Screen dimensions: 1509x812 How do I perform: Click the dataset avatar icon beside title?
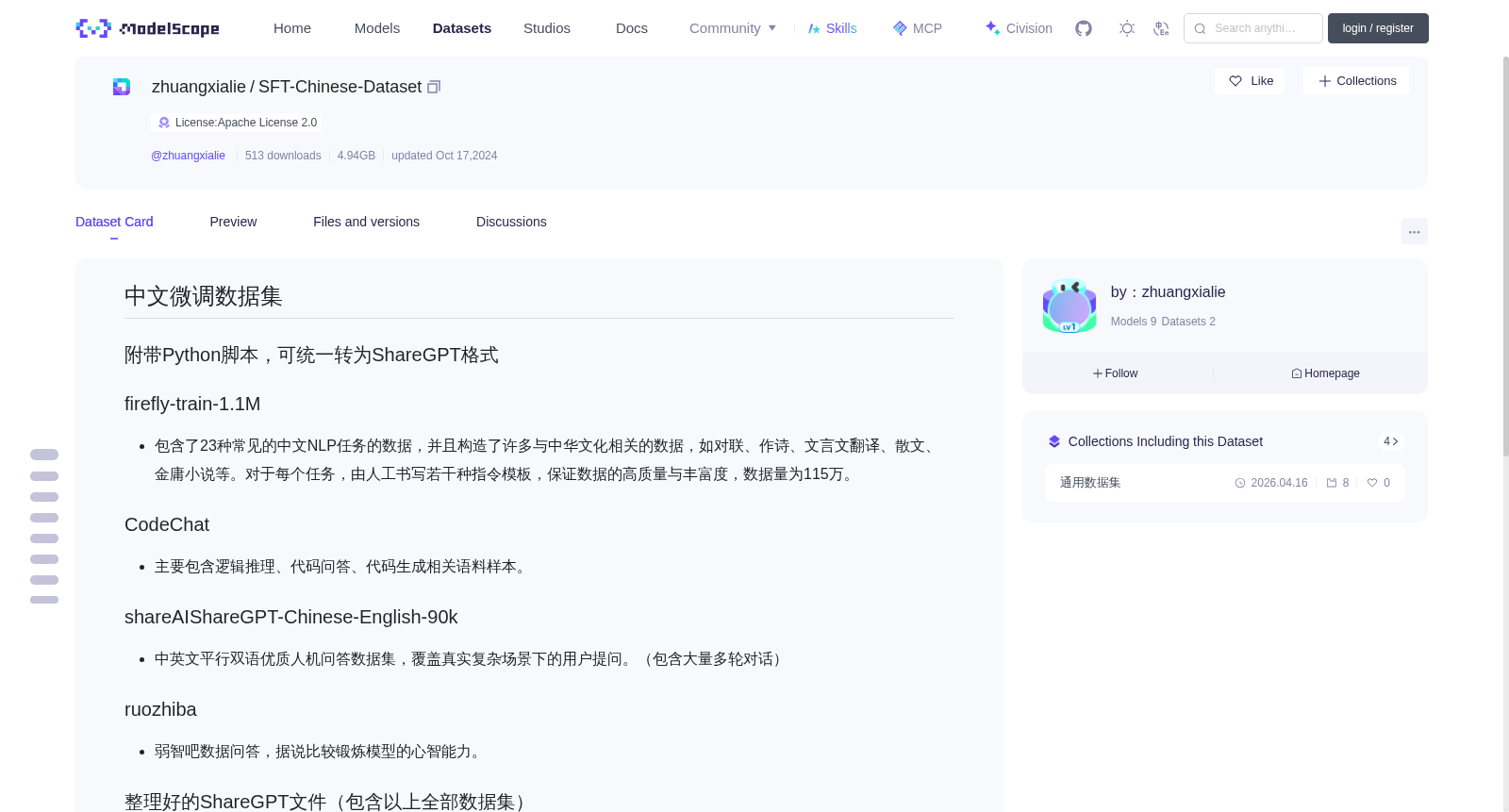tap(122, 87)
